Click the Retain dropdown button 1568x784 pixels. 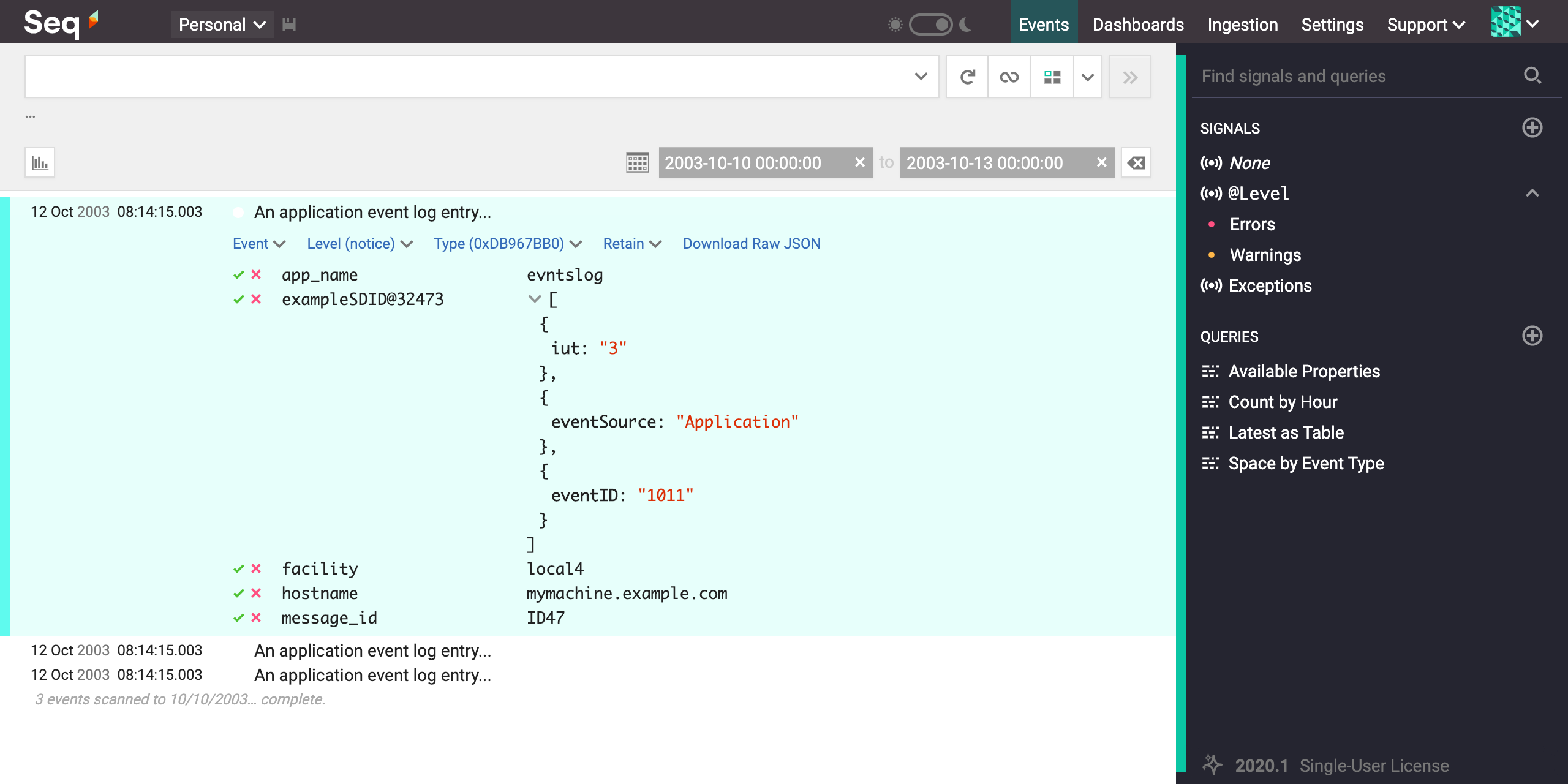(x=633, y=243)
